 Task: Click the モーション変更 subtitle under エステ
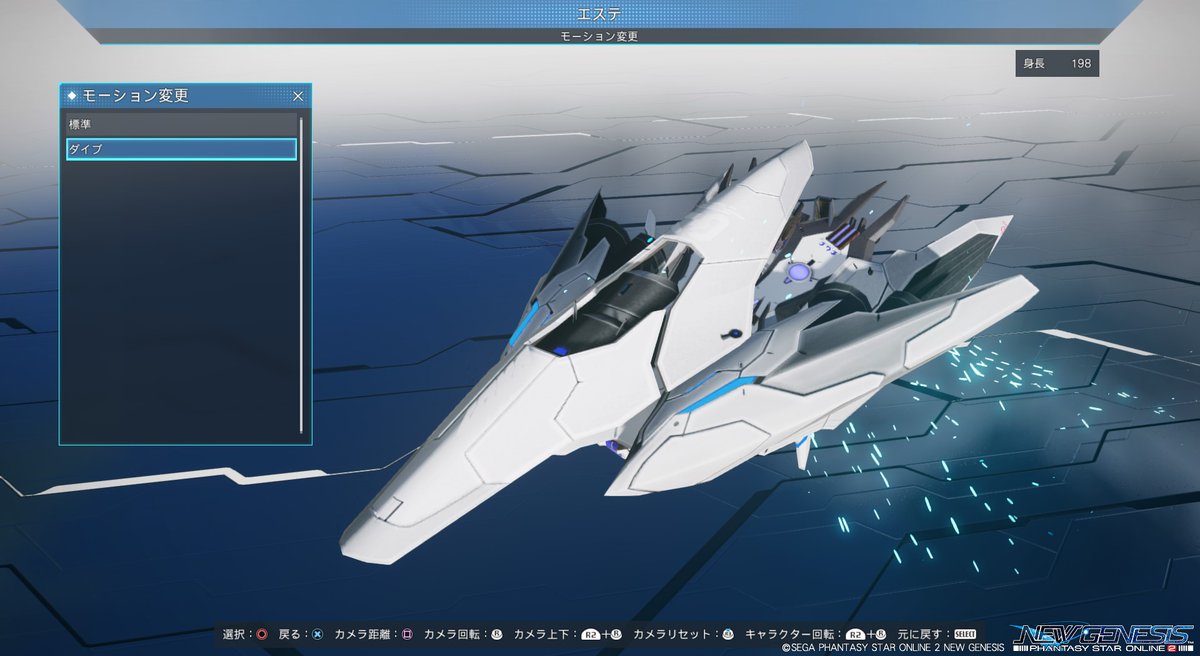click(x=599, y=36)
